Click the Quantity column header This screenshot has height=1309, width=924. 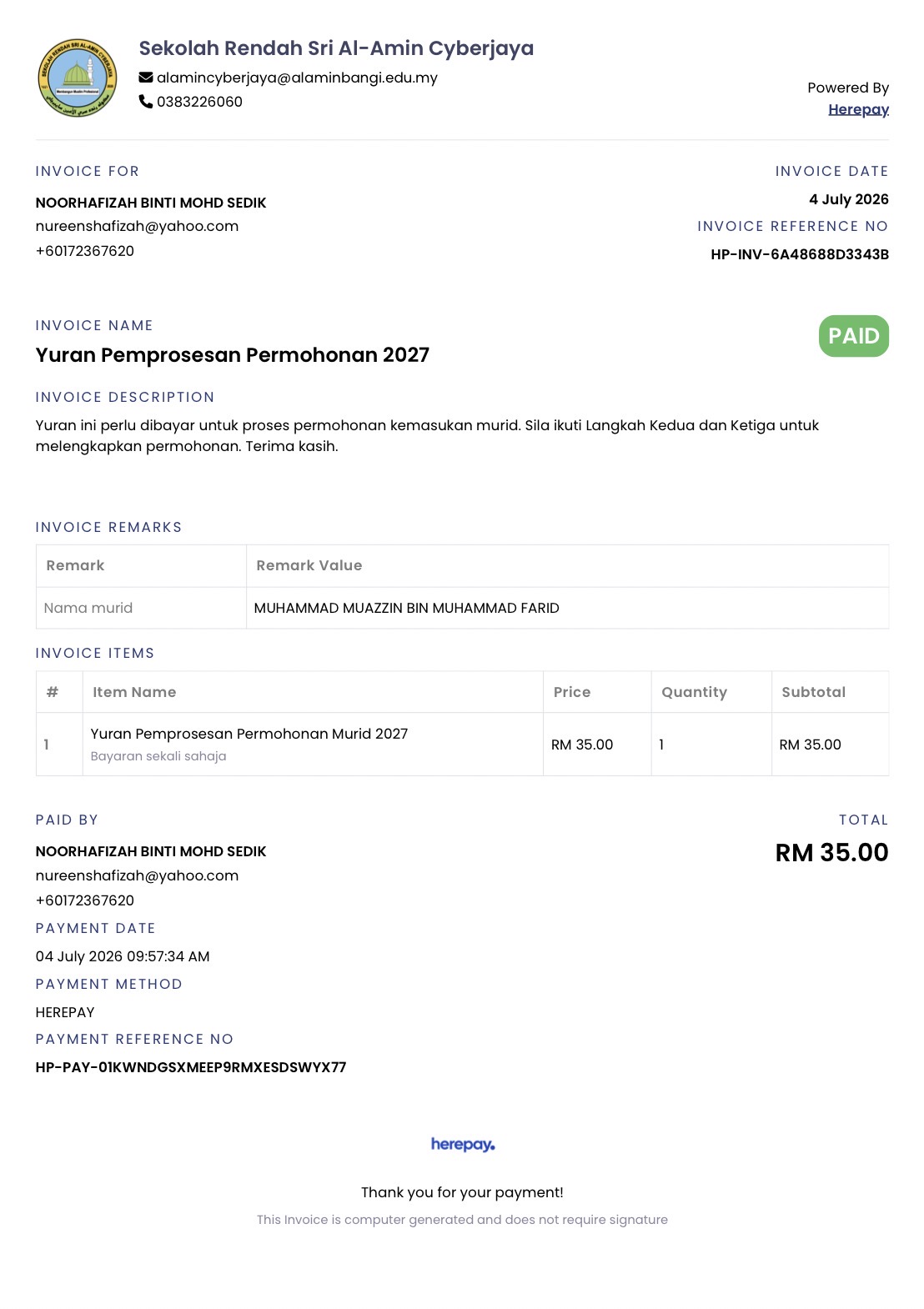[694, 692]
